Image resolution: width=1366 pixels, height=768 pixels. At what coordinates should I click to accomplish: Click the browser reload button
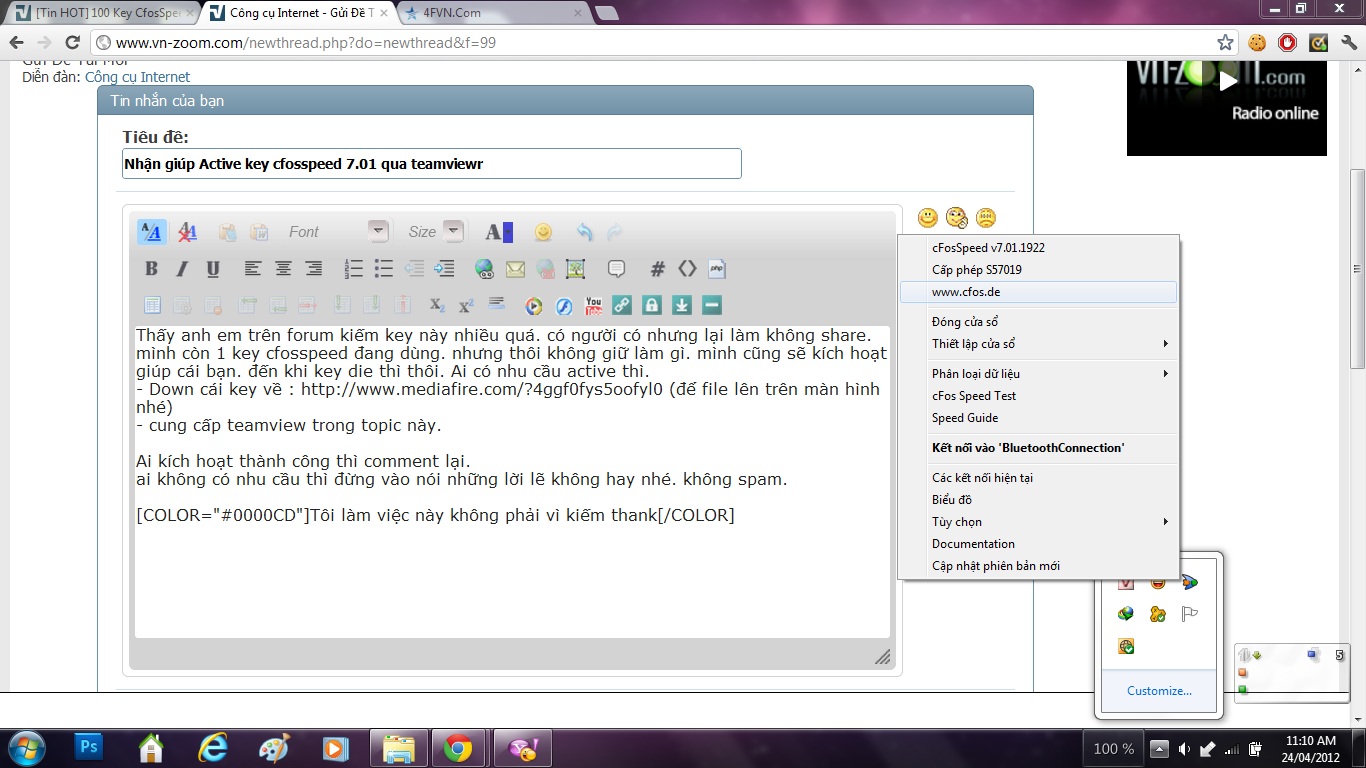72,43
